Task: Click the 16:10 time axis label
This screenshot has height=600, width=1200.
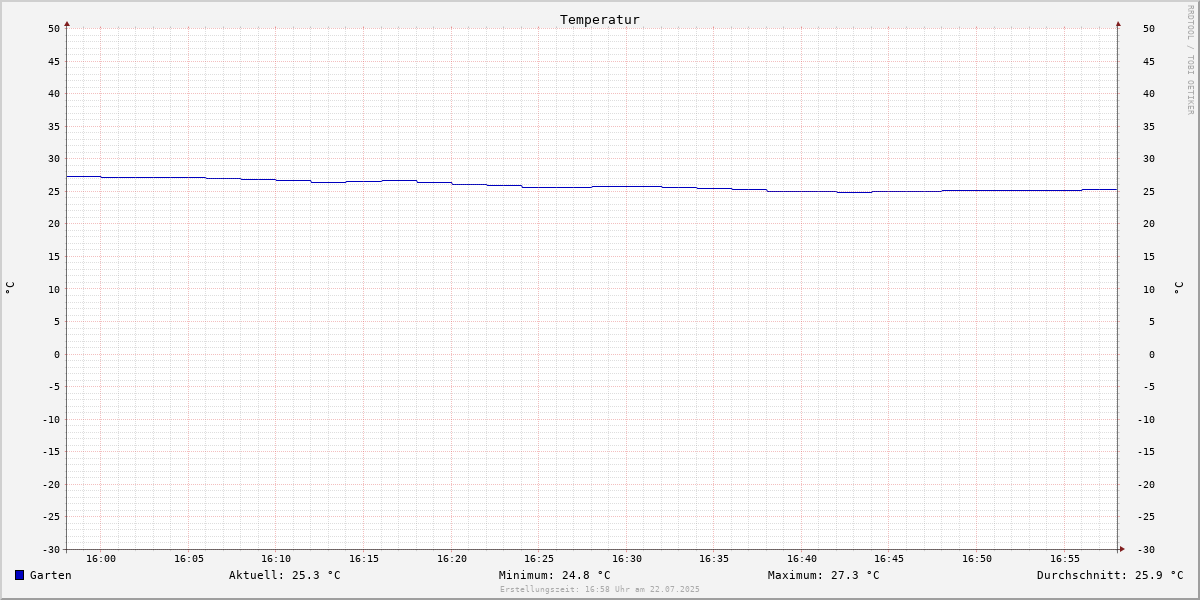Action: click(276, 558)
